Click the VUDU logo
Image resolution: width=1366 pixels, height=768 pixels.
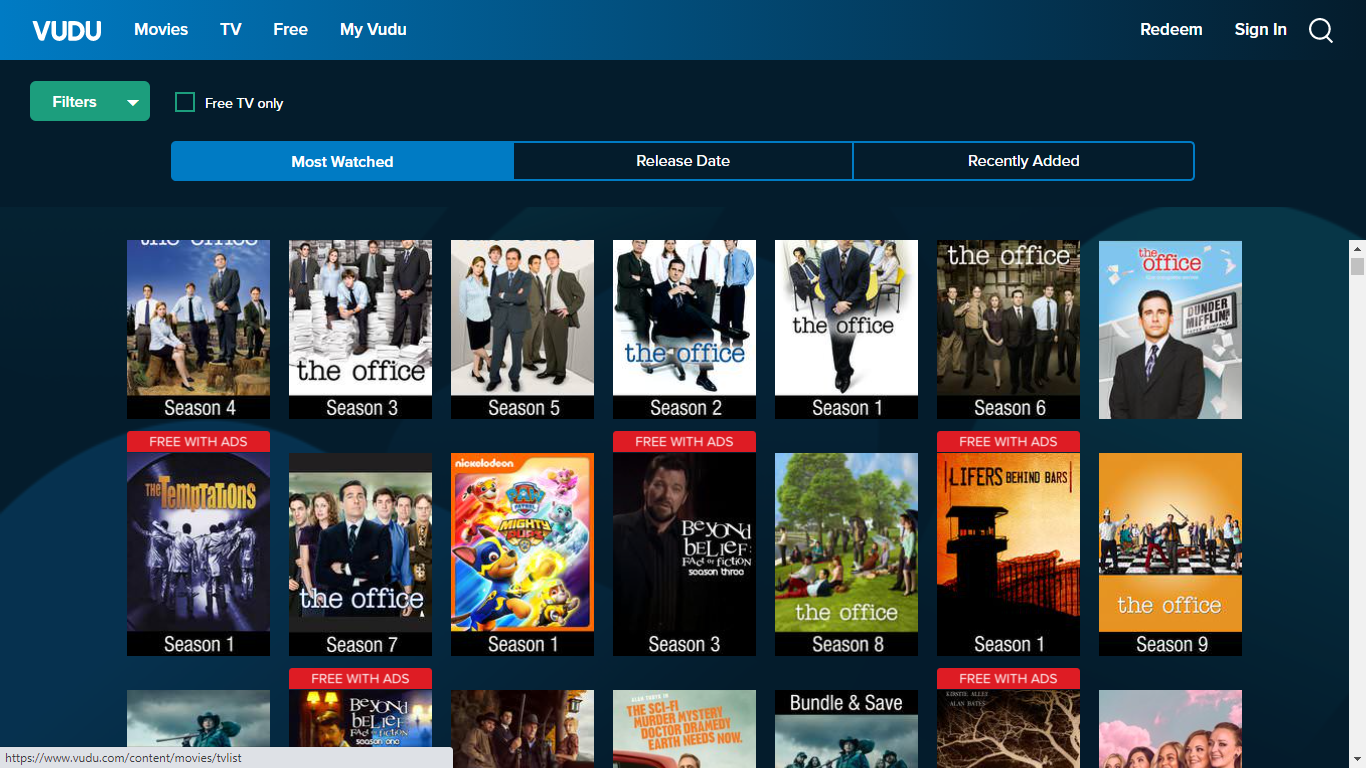[67, 30]
